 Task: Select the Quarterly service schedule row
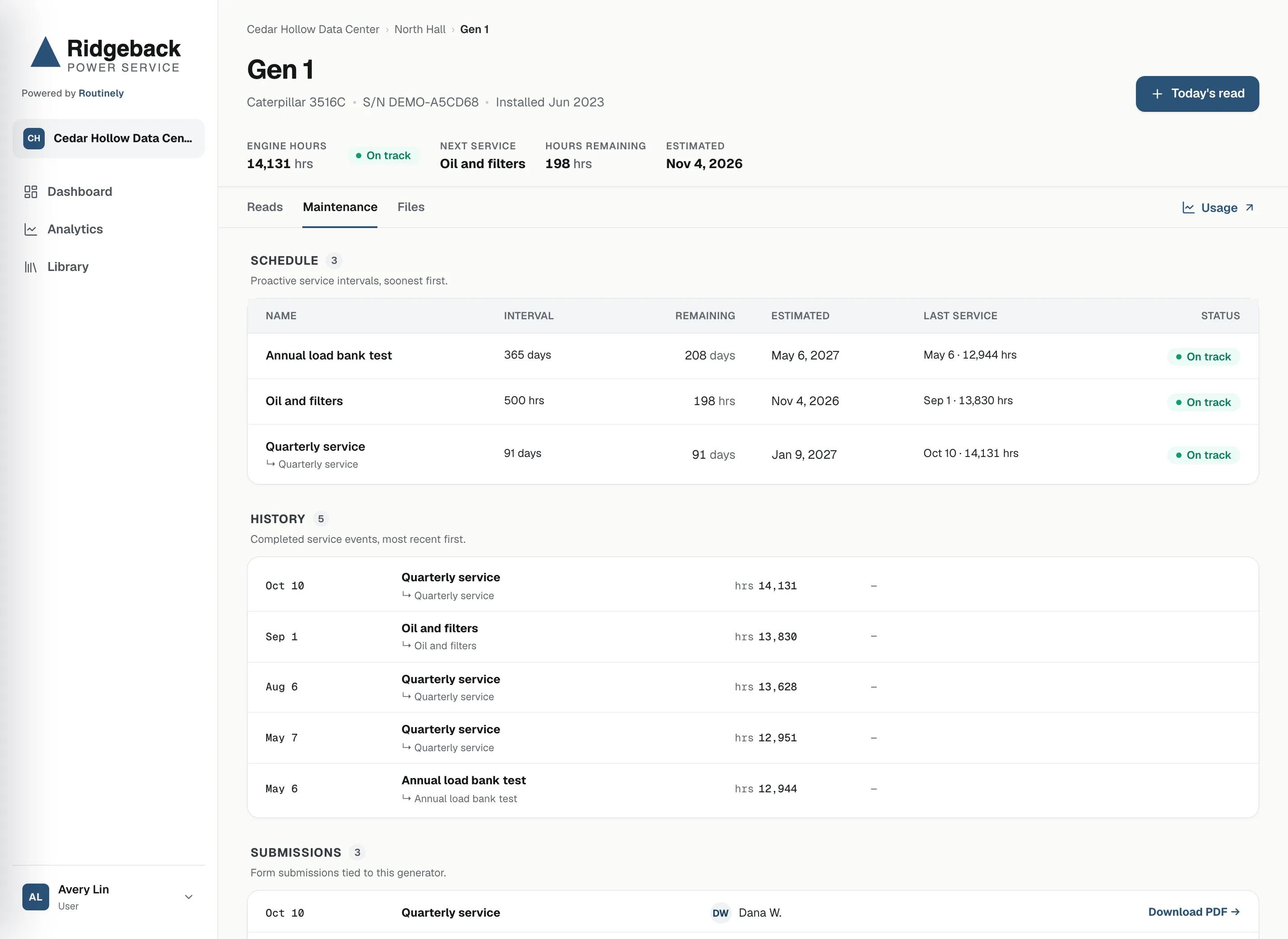[x=753, y=454]
